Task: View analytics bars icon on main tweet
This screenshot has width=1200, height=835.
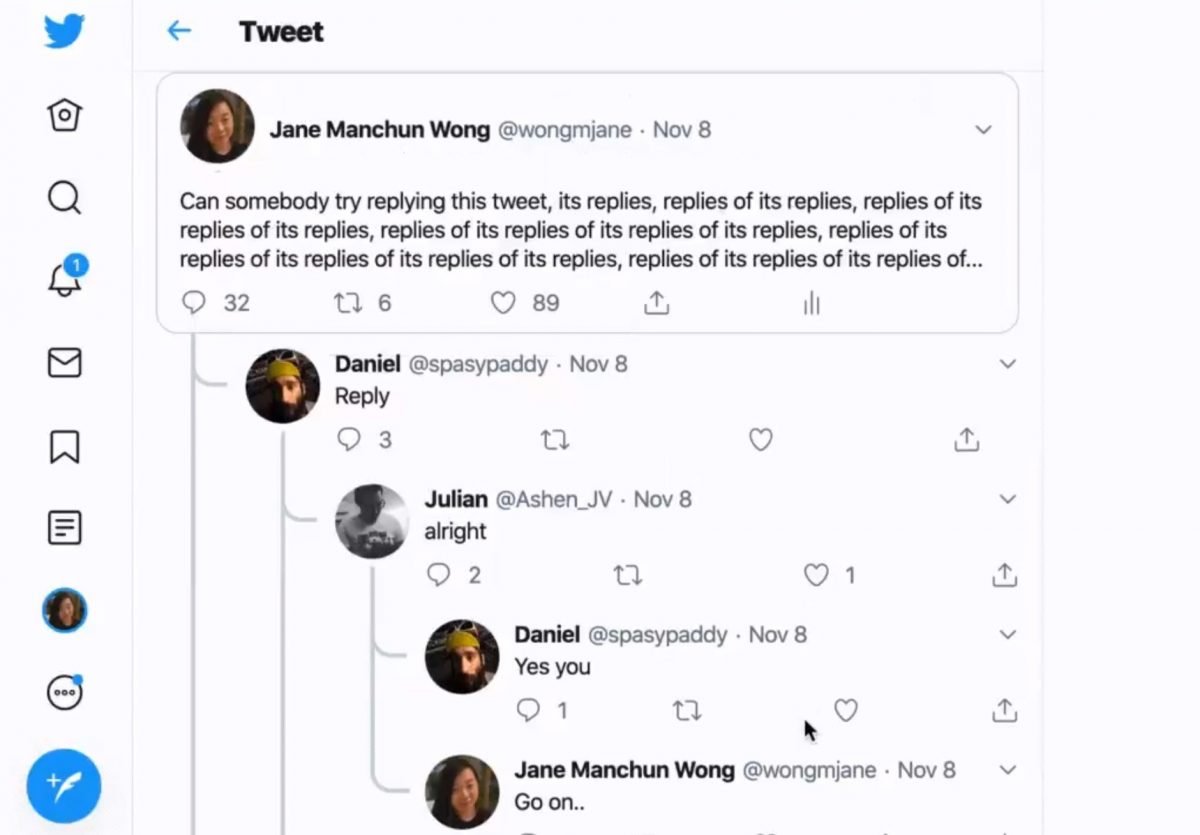Action: click(811, 302)
